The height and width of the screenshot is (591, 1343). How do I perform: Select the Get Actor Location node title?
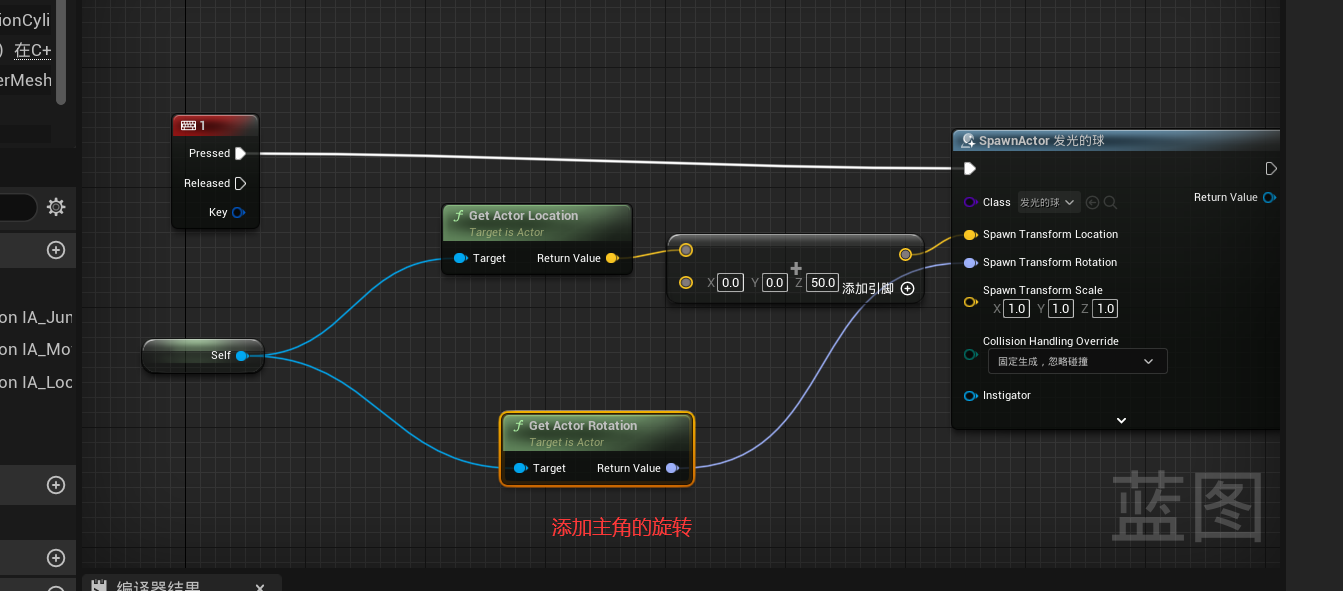[523, 215]
